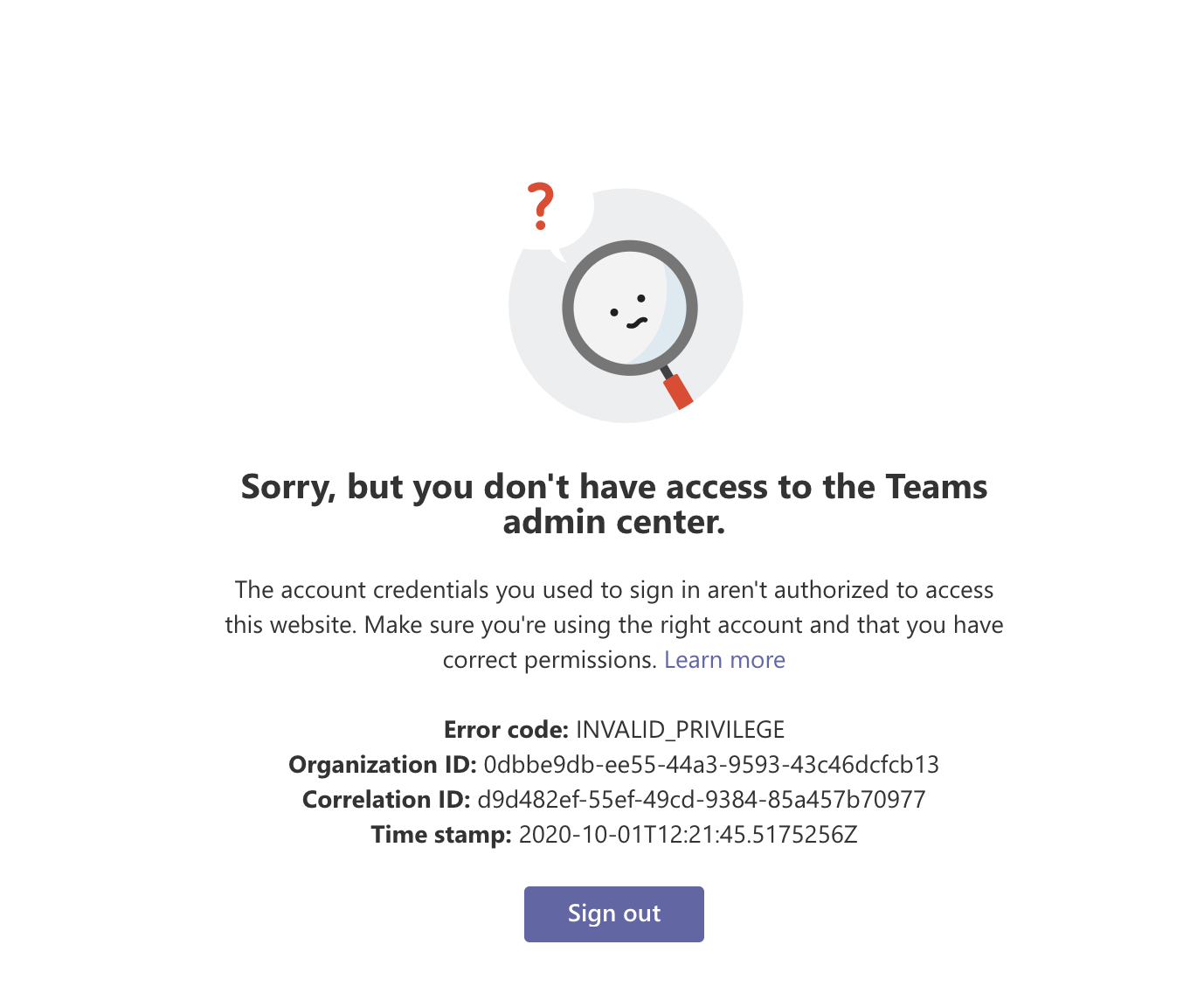Select the INVALID_PRIVILEGE error code text
The width and height of the screenshot is (1204, 1007).
point(680,730)
